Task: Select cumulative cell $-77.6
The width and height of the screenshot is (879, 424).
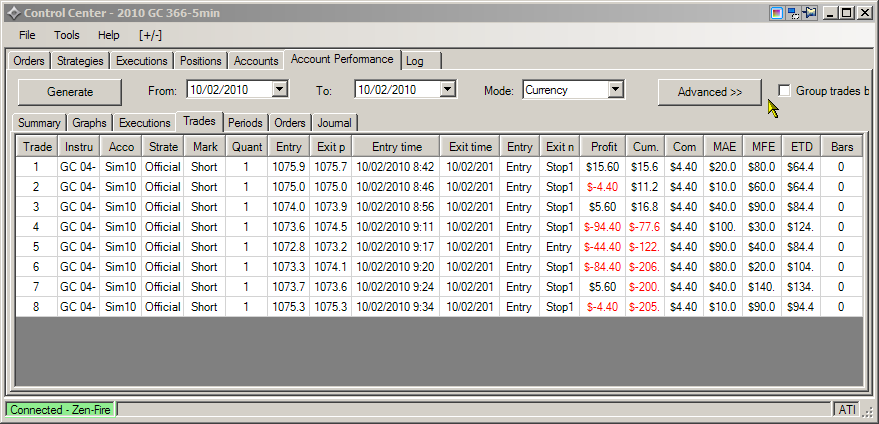Action: pos(645,227)
